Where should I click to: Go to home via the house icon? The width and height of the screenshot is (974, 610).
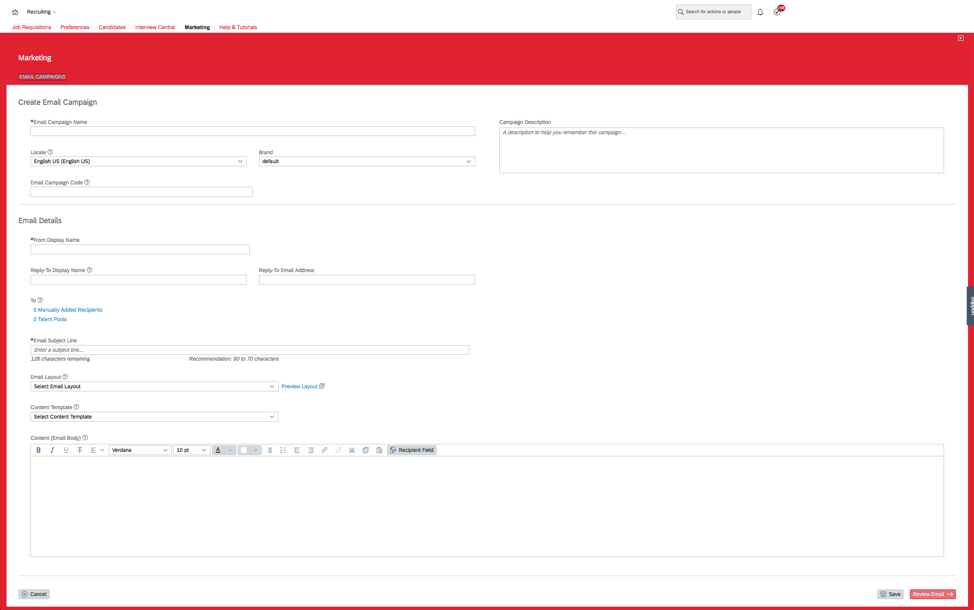pyautogui.click(x=15, y=12)
